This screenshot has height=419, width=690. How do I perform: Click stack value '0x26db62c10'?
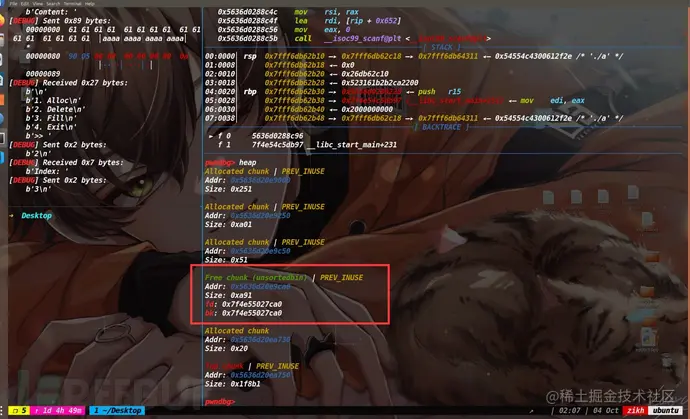coord(365,74)
